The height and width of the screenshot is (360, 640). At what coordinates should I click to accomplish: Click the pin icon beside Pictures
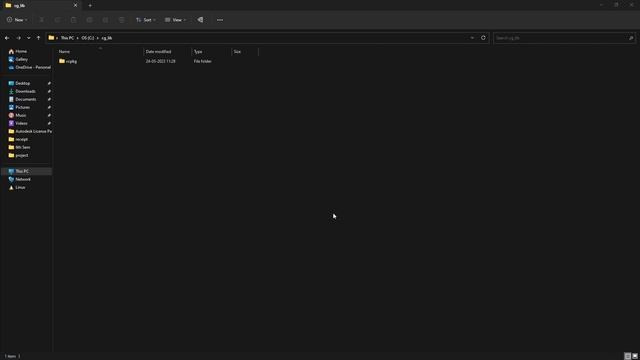point(49,107)
